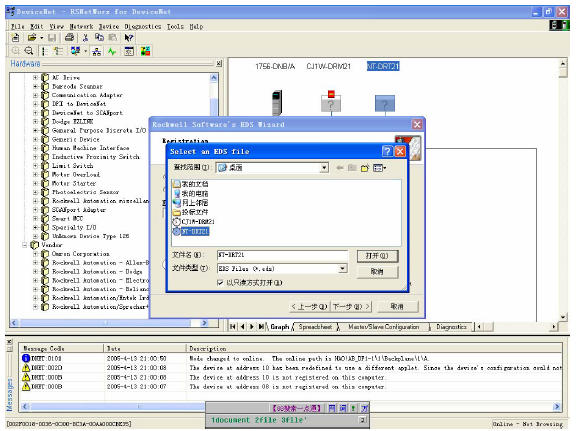Click the Open button in file dialog
578x431 pixels.
pos(377,256)
